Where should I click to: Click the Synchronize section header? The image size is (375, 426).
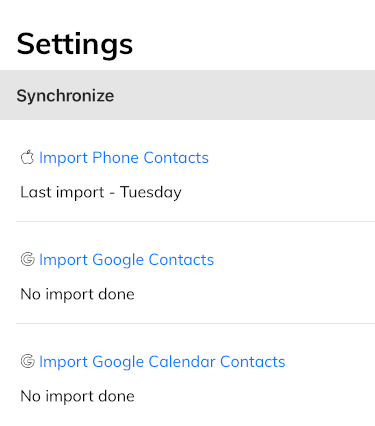(x=187, y=95)
